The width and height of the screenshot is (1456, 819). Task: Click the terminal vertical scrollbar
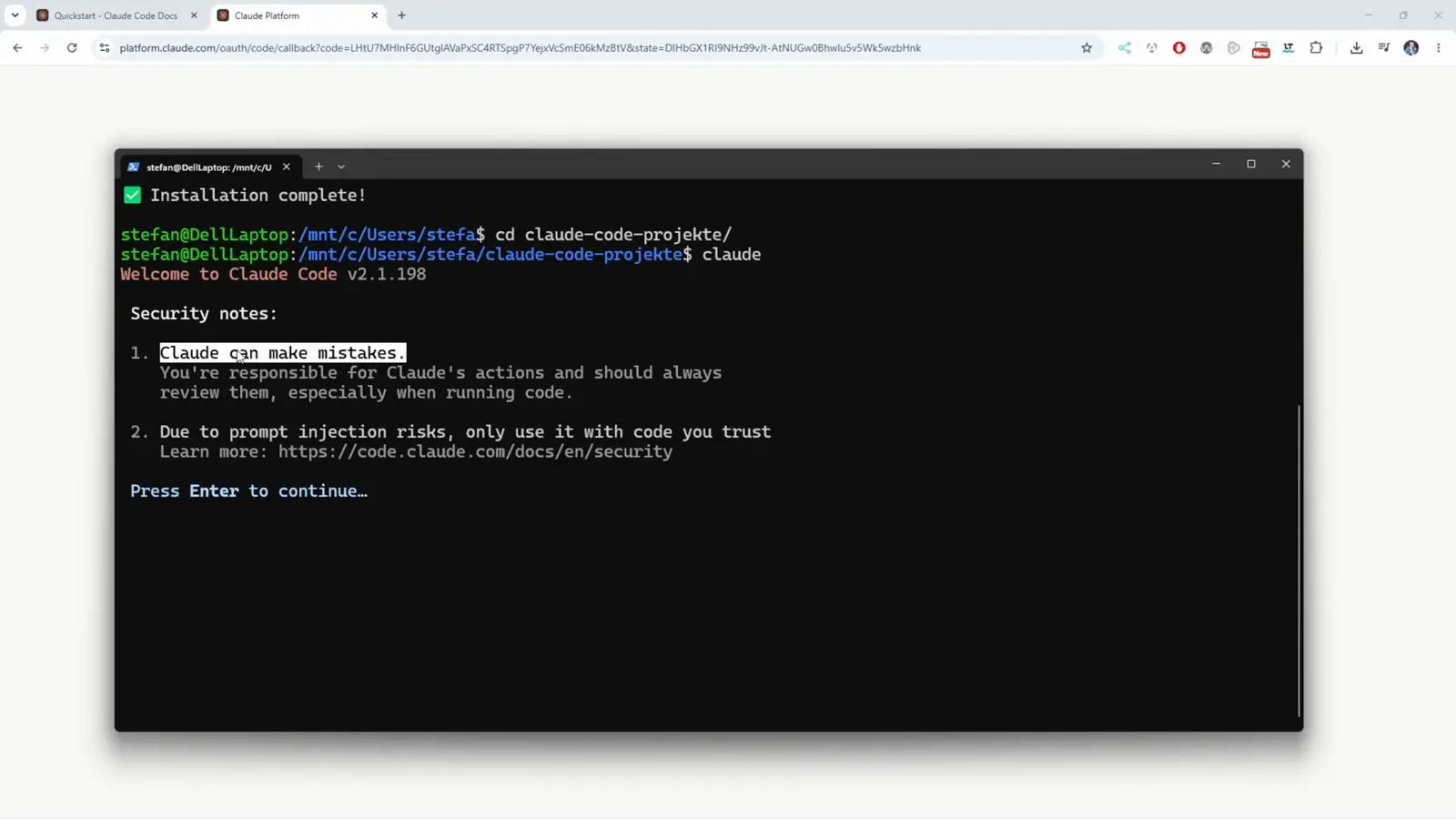pos(1299,561)
